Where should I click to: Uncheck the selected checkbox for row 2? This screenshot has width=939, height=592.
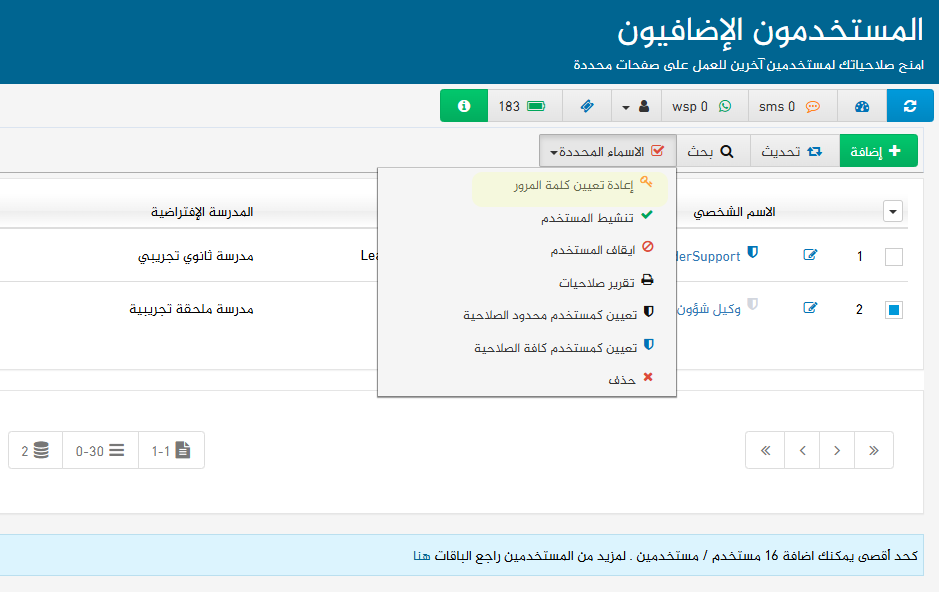tap(893, 310)
